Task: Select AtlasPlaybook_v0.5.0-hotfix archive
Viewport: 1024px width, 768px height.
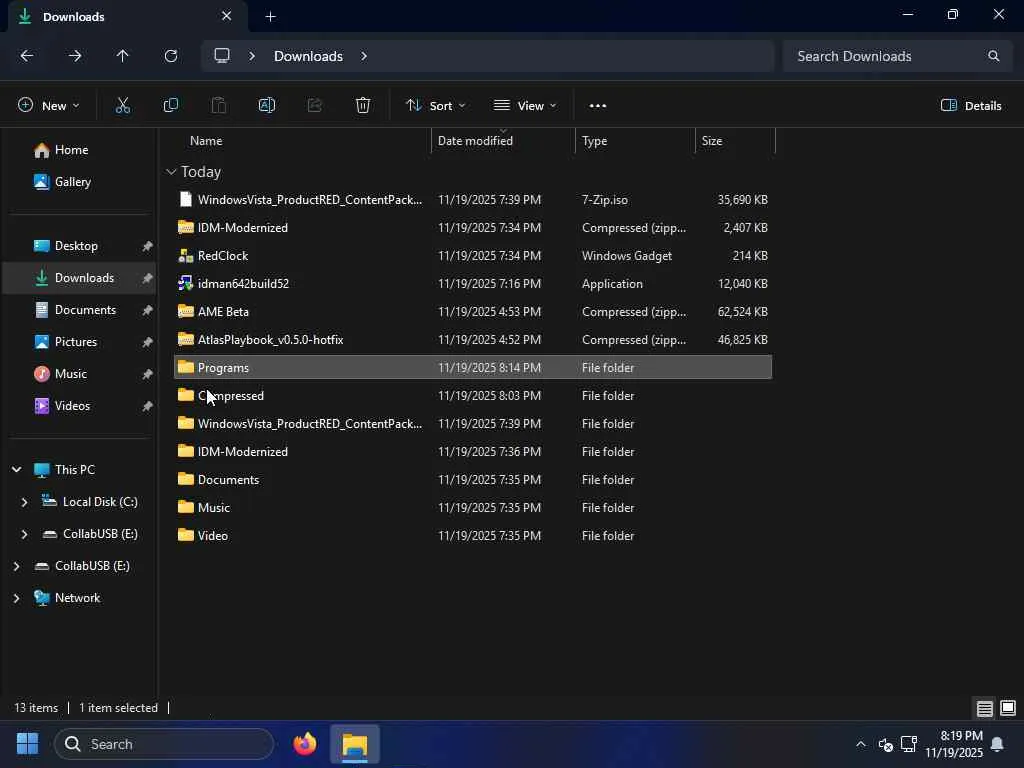Action: (473, 340)
